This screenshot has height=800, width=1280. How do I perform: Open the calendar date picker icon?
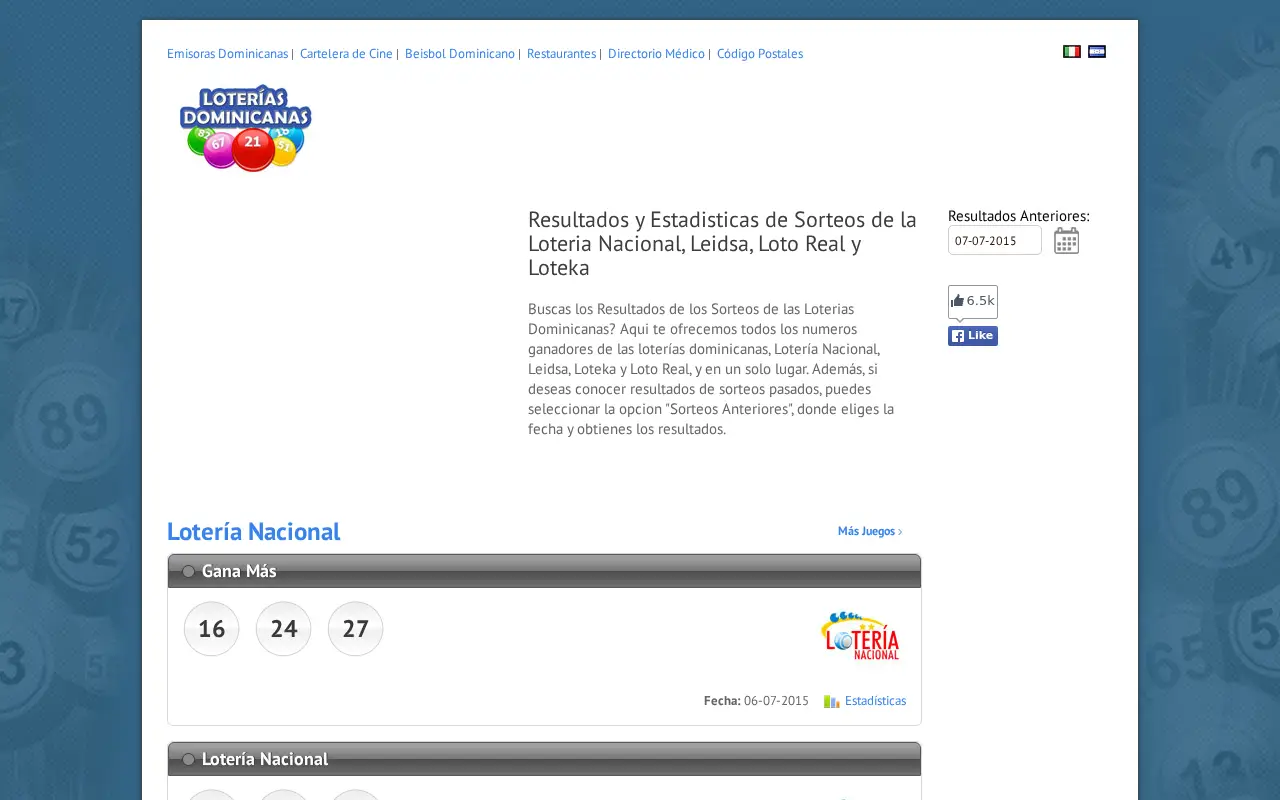[x=1067, y=241]
